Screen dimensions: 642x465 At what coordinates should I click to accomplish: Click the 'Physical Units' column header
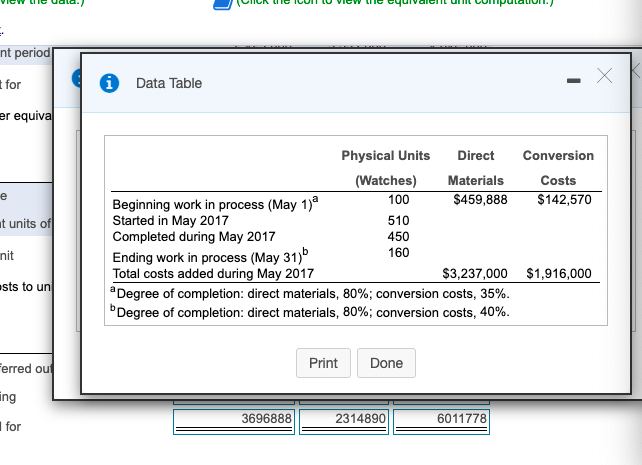pos(386,156)
